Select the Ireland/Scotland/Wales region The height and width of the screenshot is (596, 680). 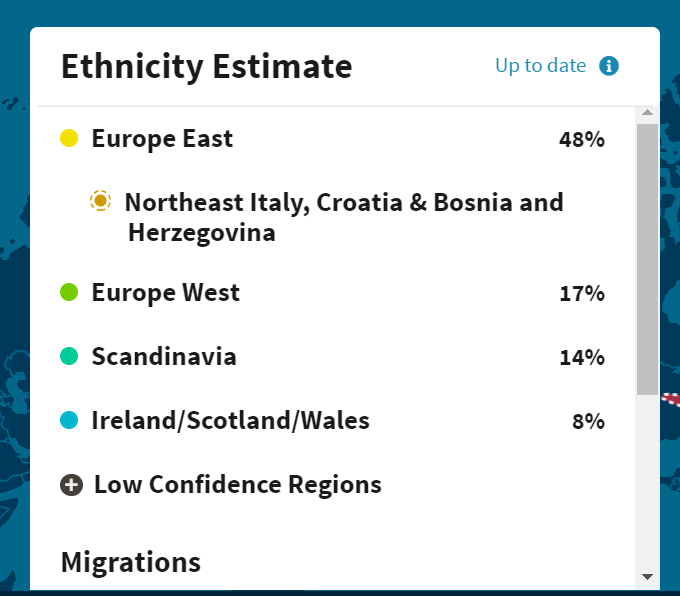click(x=231, y=421)
